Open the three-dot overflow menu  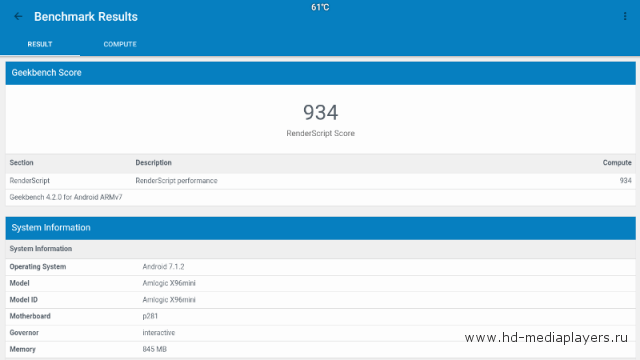(625, 16)
